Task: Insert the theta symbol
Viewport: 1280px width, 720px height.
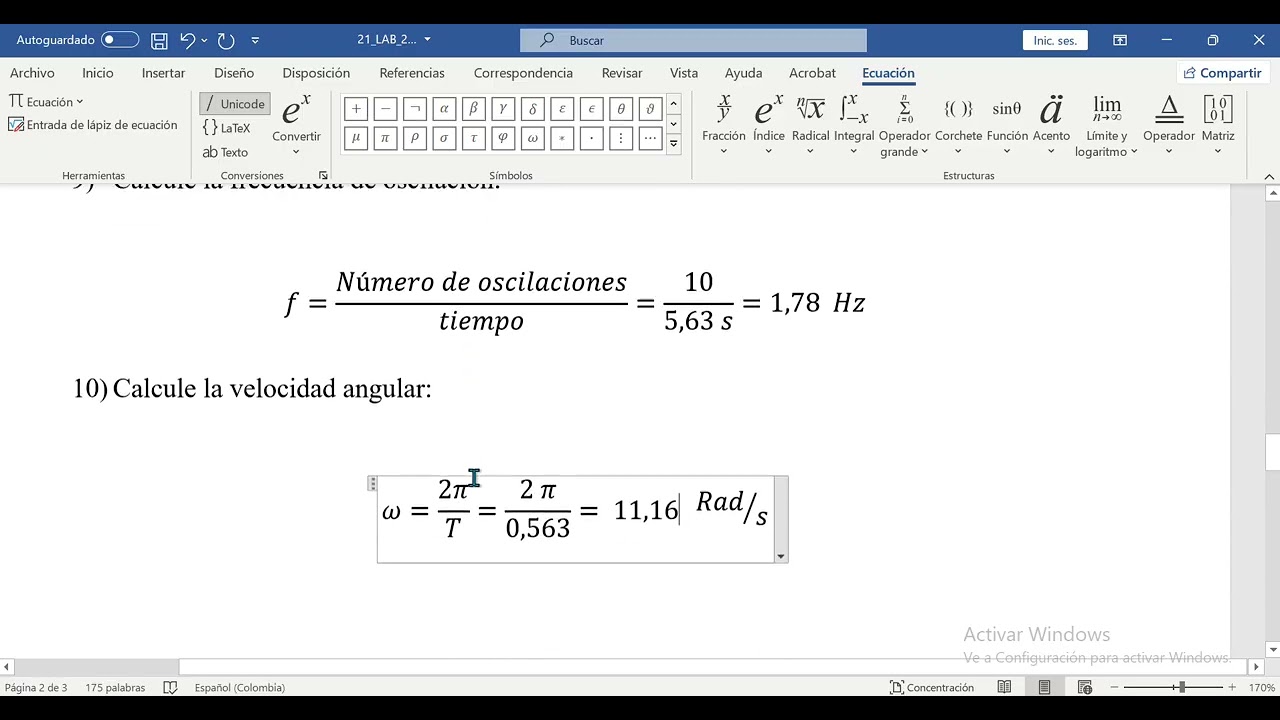Action: (x=621, y=109)
